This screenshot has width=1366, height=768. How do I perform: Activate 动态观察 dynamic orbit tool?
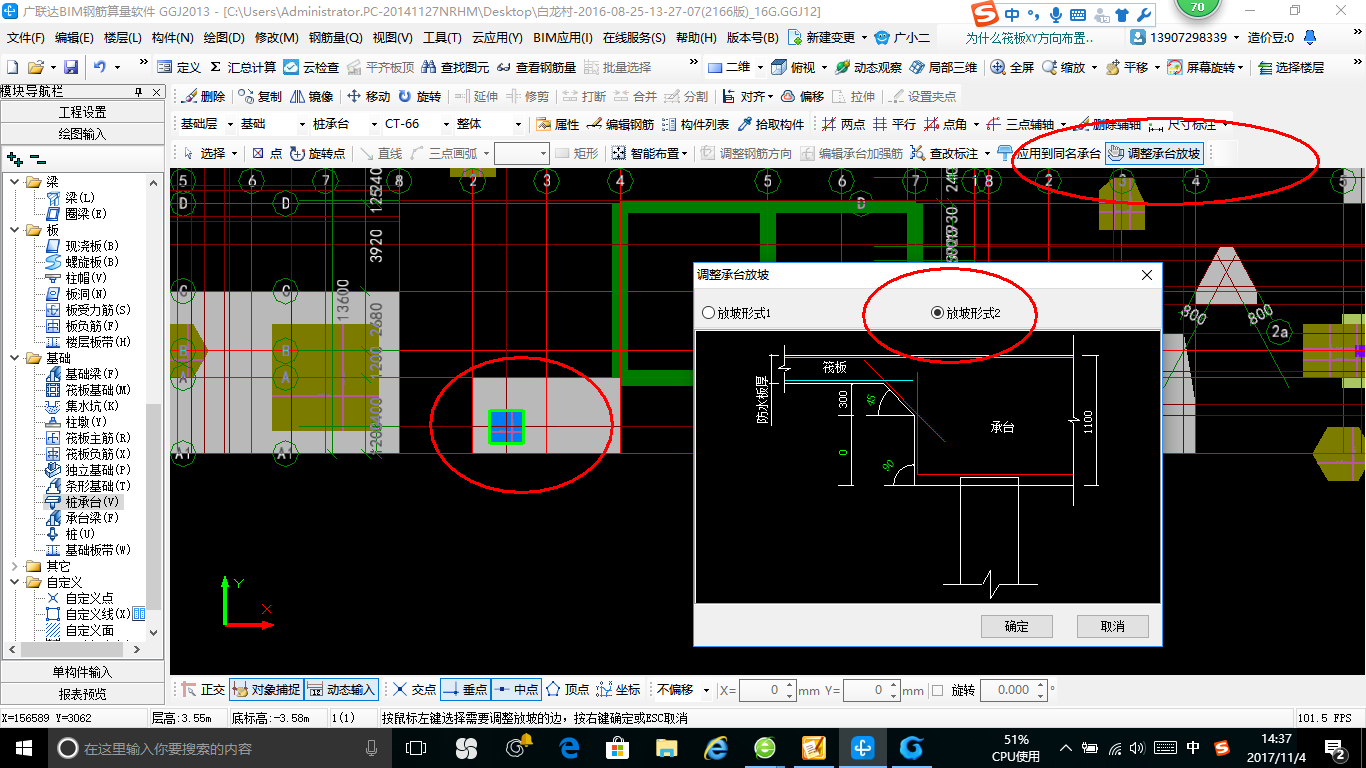click(x=869, y=67)
